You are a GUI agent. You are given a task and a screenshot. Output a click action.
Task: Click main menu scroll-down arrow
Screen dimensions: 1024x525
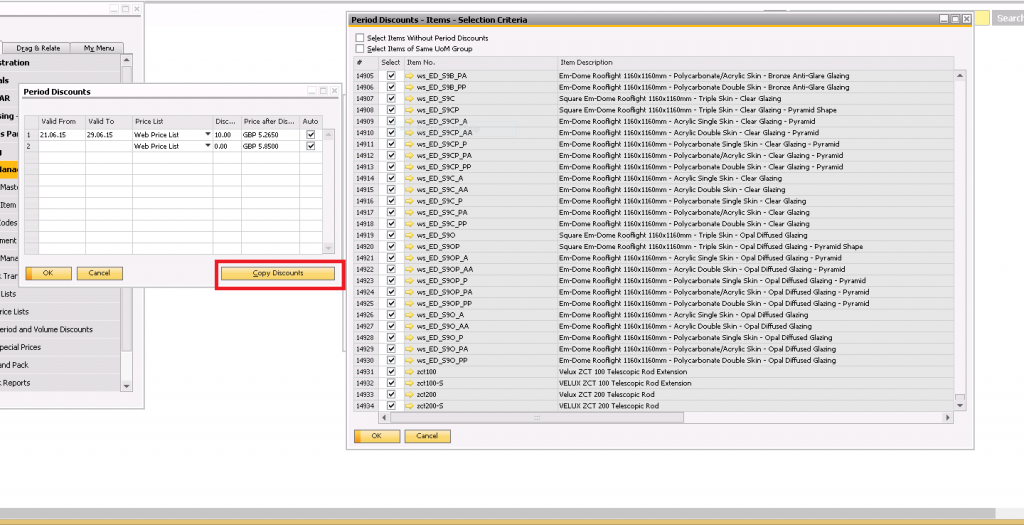(x=127, y=386)
